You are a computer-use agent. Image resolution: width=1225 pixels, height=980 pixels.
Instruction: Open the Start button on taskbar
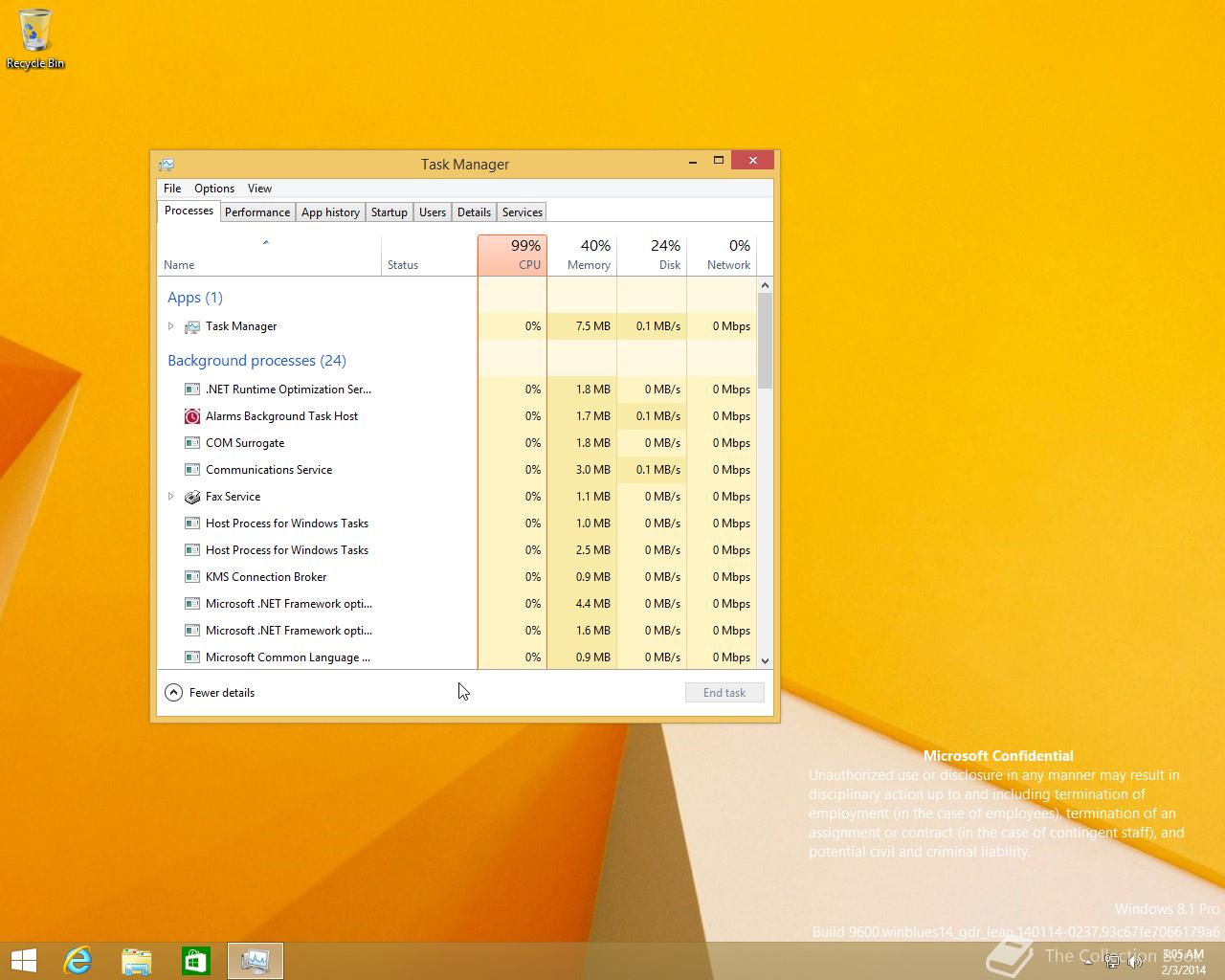(24, 961)
